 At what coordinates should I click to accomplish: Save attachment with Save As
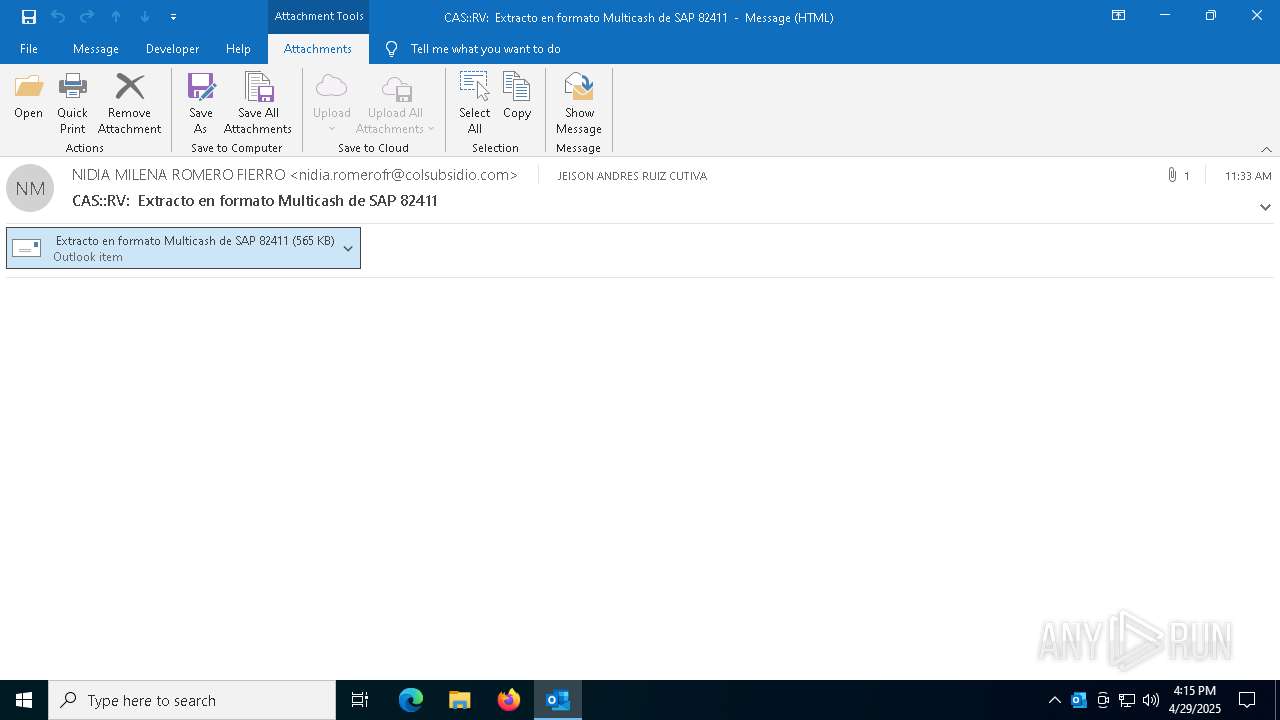coord(201,103)
